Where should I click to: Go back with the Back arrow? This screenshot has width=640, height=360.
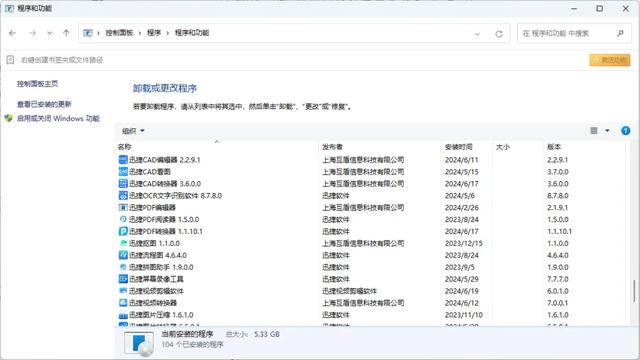(x=13, y=33)
